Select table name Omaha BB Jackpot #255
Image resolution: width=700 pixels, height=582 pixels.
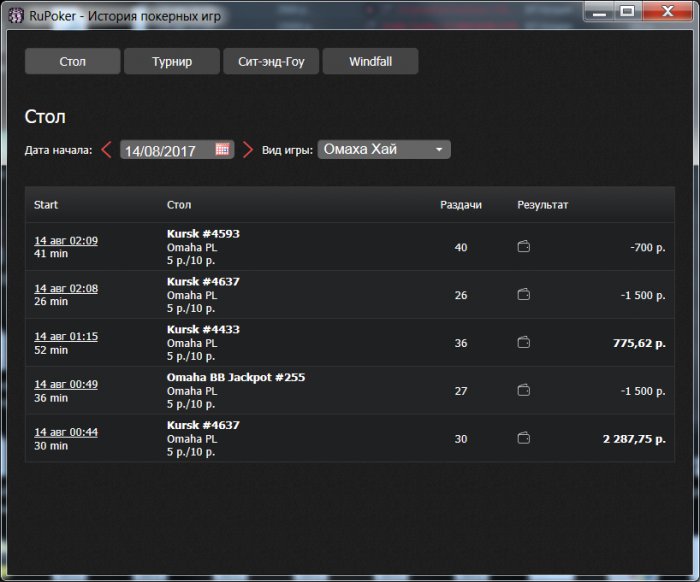[x=236, y=377]
